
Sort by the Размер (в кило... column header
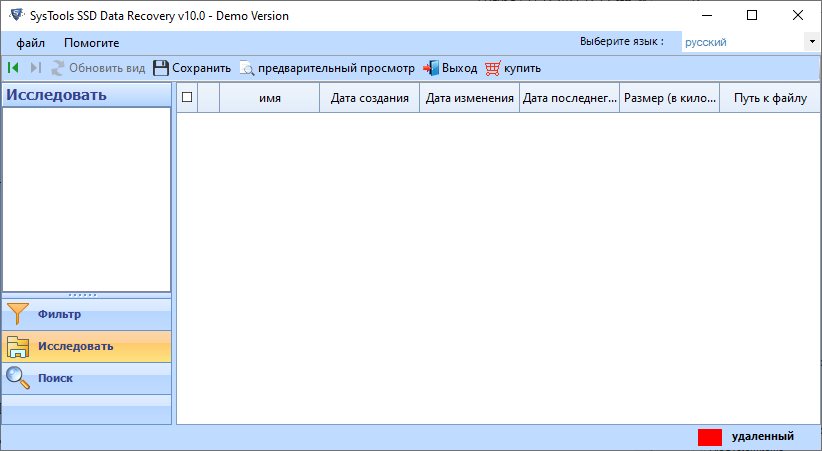pyautogui.click(x=670, y=98)
